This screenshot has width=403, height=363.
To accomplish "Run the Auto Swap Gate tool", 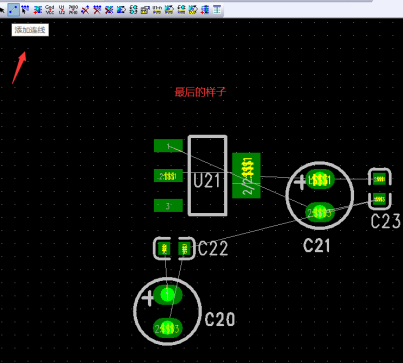I will tap(181, 10).
